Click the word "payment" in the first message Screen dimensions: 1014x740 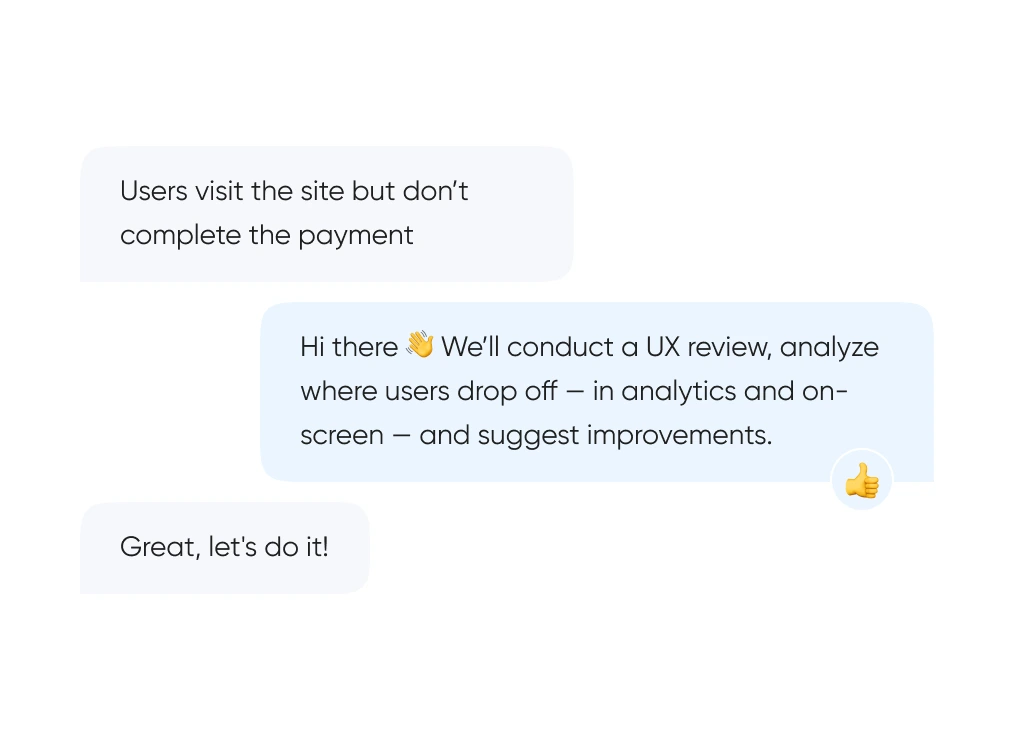pyautogui.click(x=355, y=235)
